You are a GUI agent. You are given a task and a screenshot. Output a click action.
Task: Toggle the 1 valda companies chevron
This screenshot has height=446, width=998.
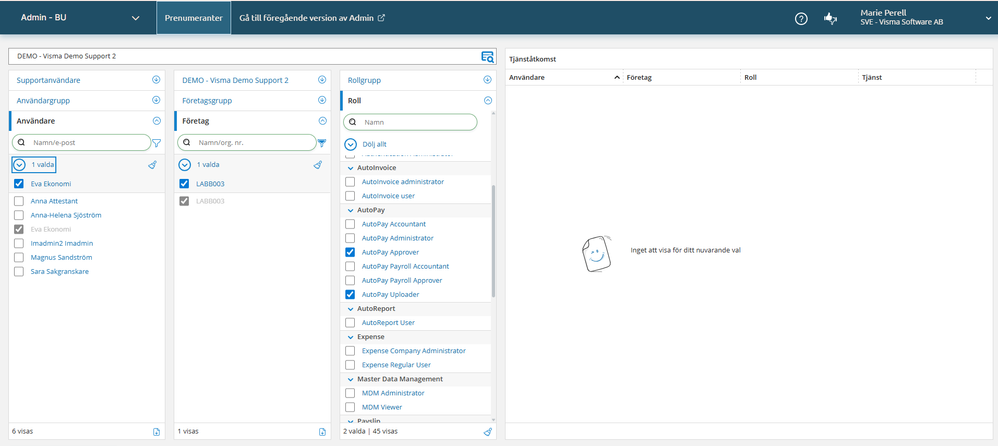coord(185,165)
